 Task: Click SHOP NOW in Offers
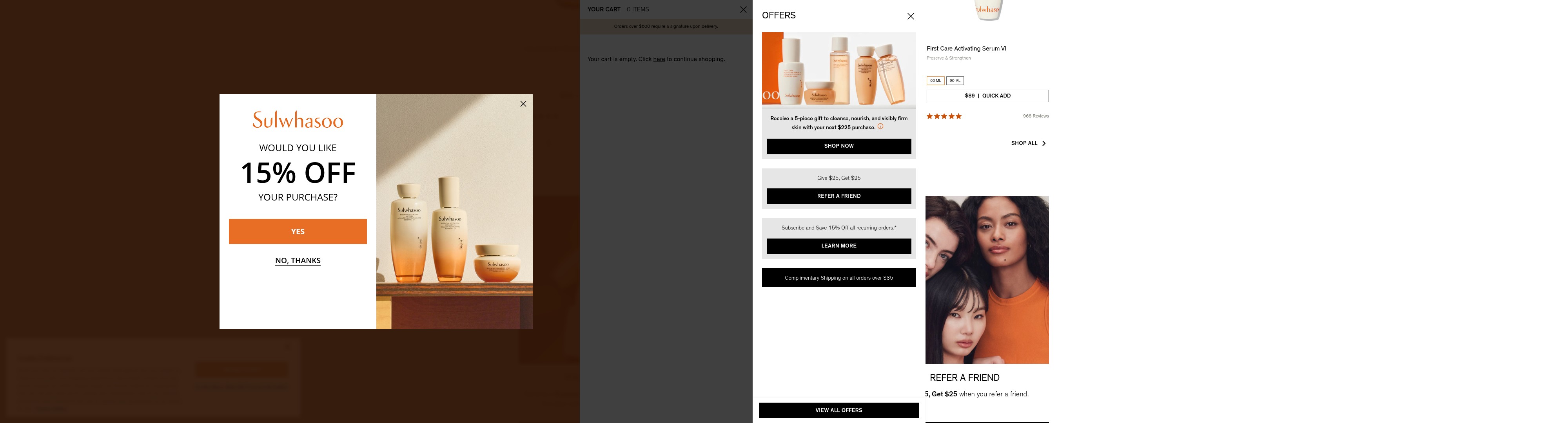point(839,146)
